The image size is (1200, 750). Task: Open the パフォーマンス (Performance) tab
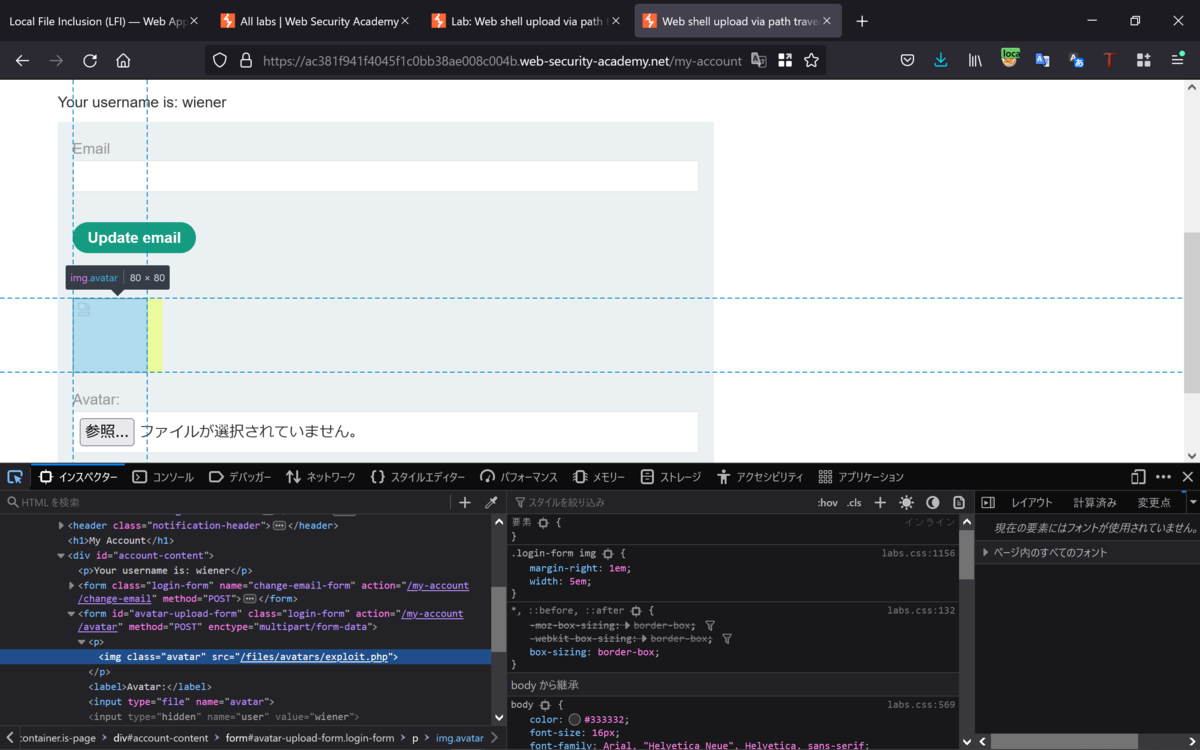pos(518,477)
